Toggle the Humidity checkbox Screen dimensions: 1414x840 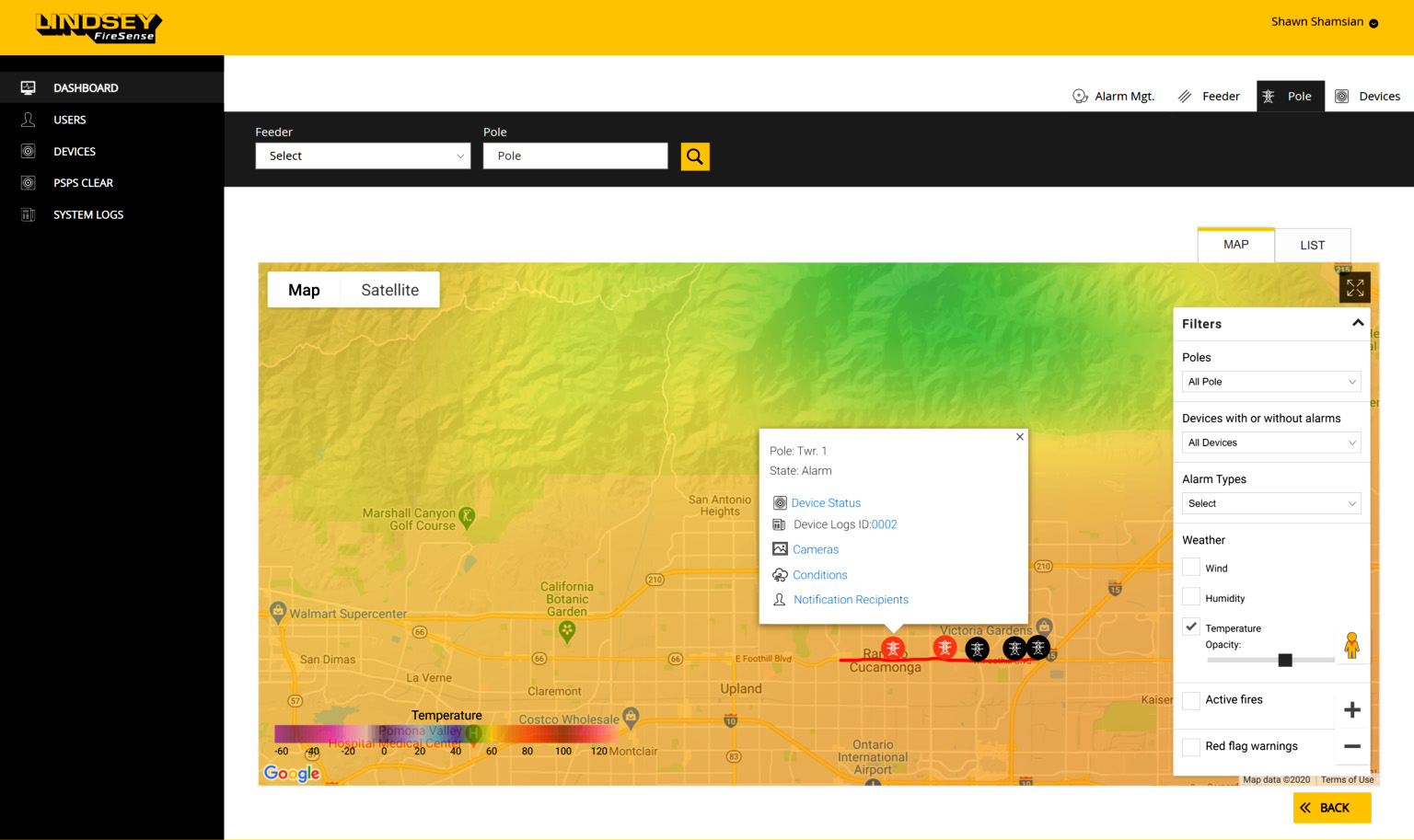[x=1191, y=597]
